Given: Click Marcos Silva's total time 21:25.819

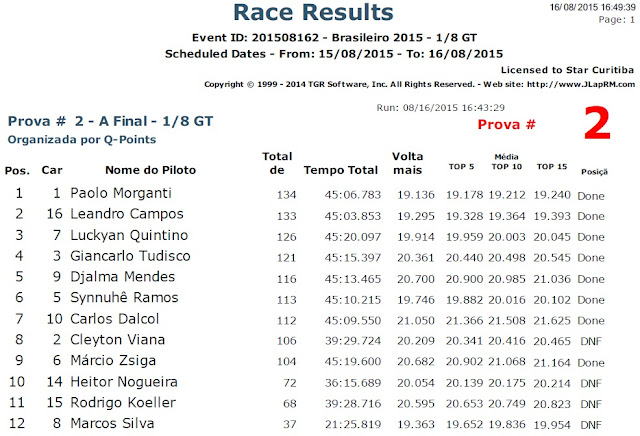Looking at the screenshot, I should 353,425.
